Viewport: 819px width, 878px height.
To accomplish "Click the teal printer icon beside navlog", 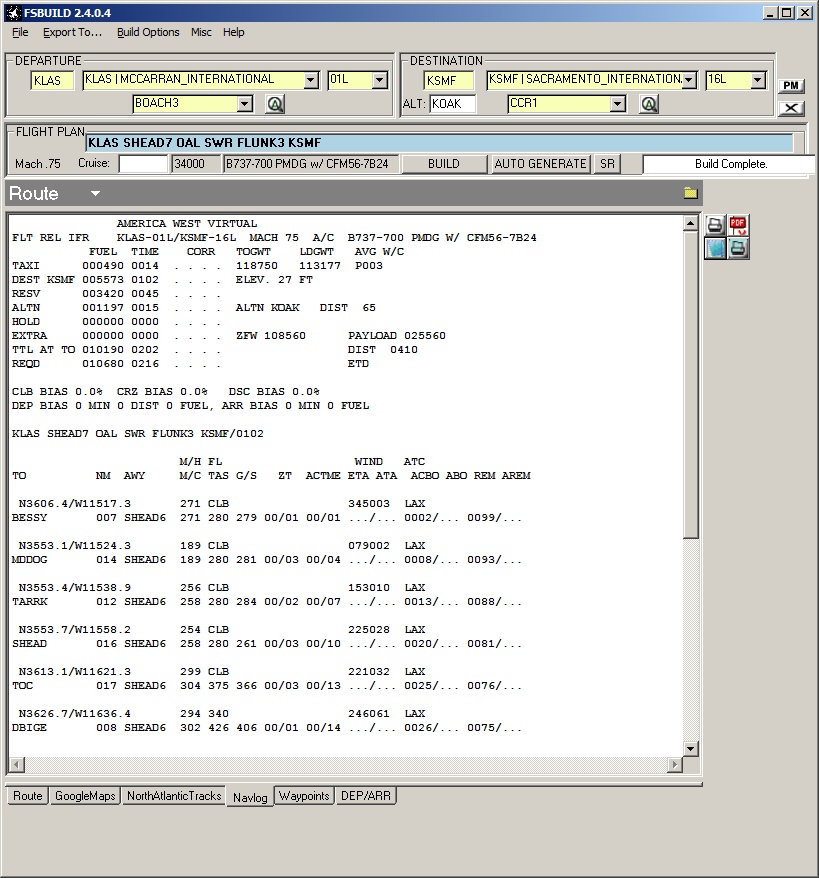I will point(738,248).
